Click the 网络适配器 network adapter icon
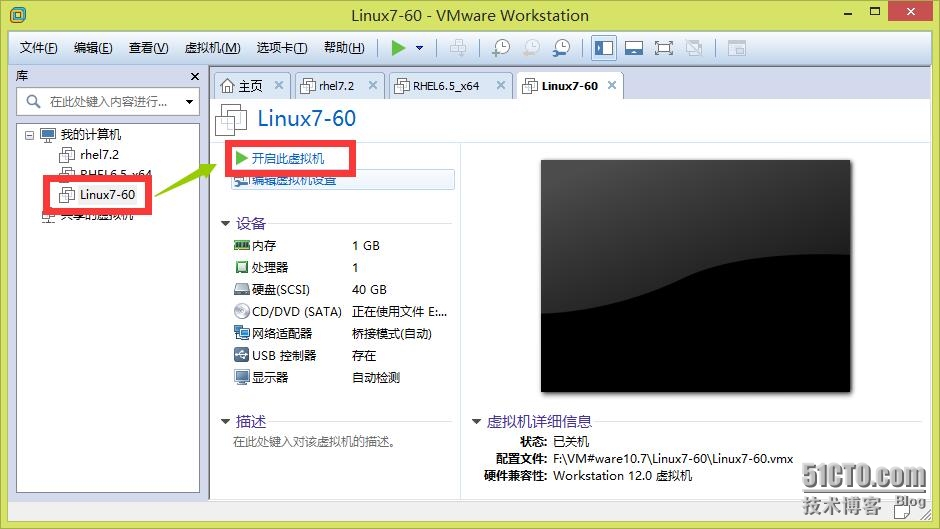The width and height of the screenshot is (940, 529). point(242,333)
